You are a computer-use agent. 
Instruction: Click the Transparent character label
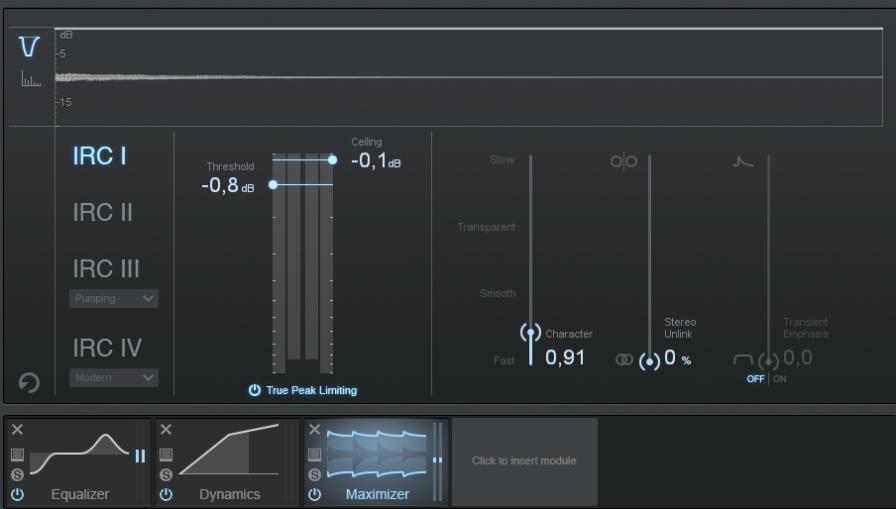[486, 227]
